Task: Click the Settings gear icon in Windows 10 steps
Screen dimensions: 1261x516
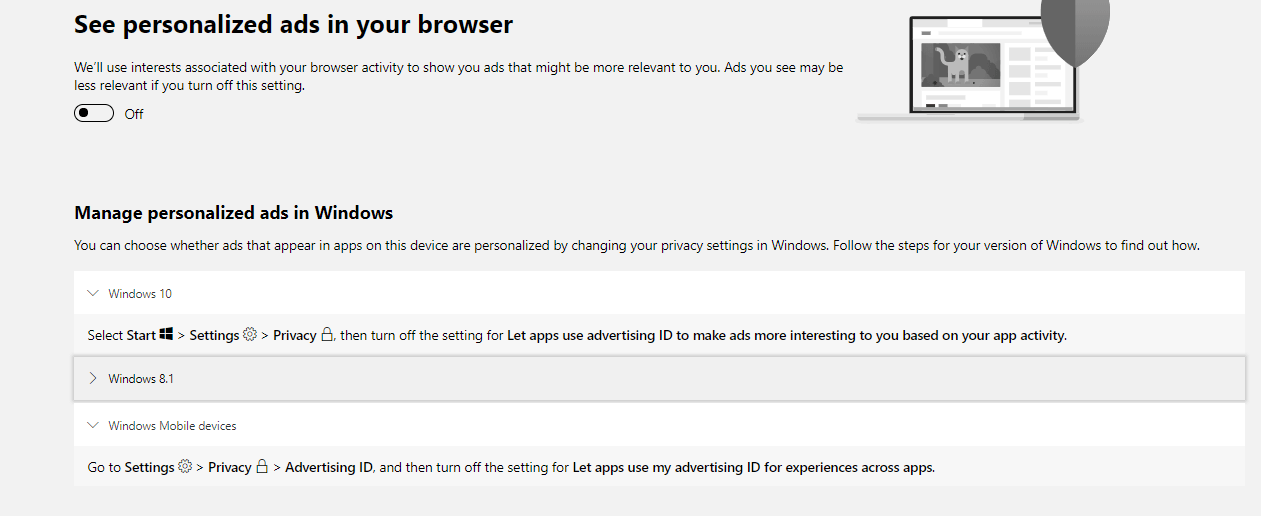Action: coord(250,335)
